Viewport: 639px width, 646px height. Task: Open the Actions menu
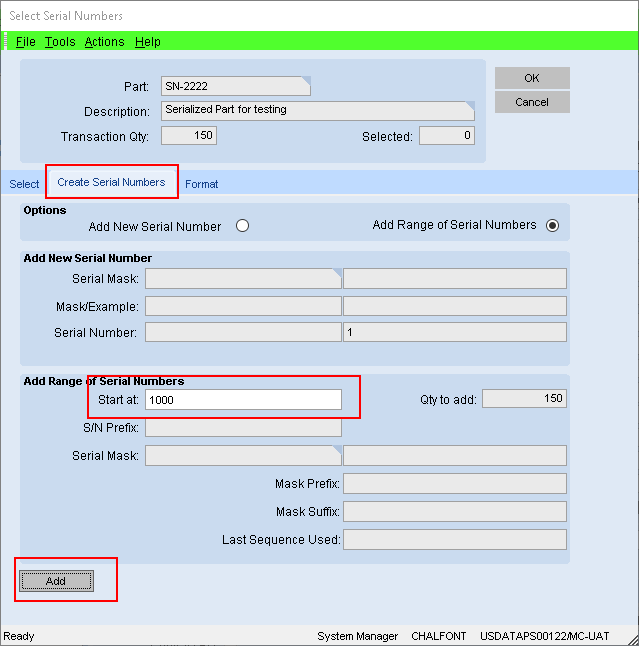point(105,42)
